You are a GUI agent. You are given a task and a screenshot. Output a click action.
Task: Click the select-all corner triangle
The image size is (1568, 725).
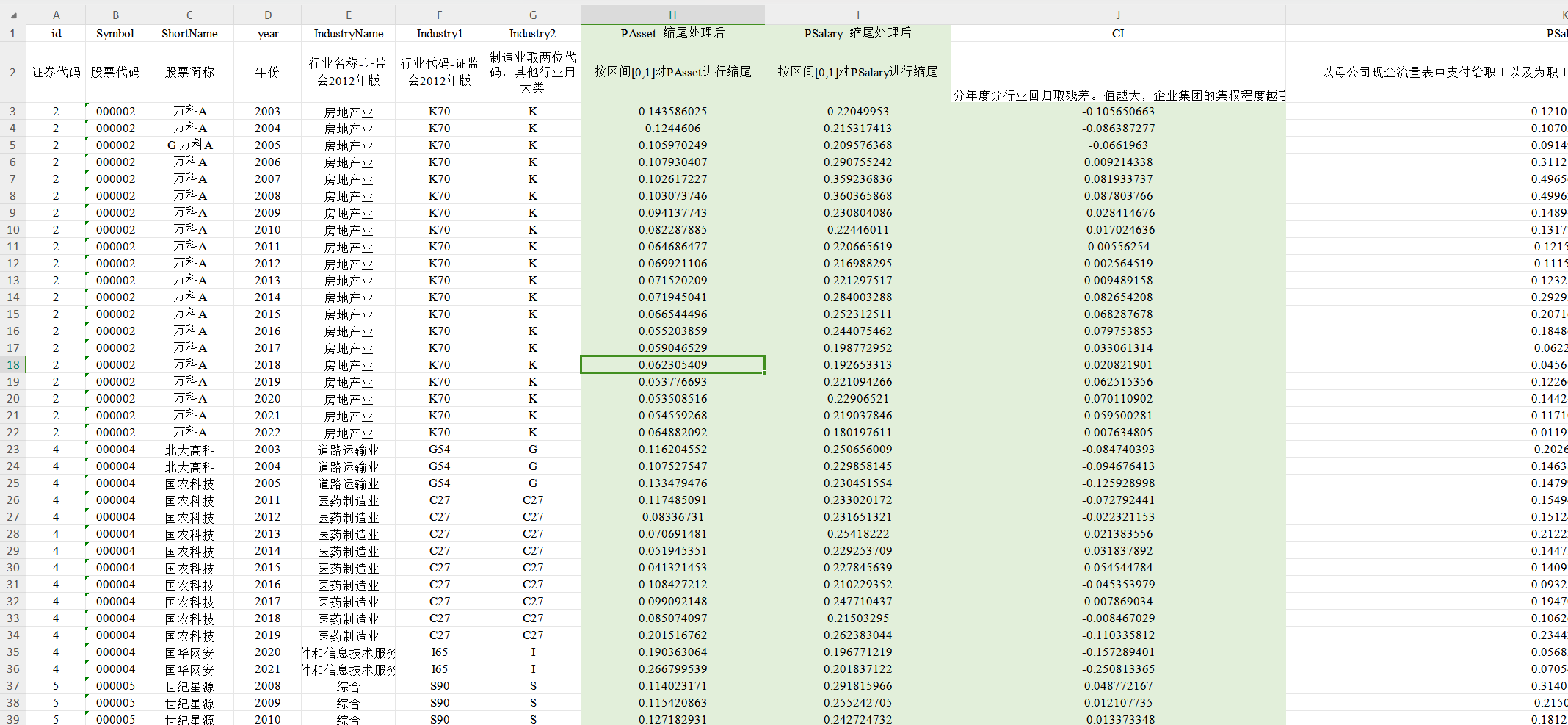[x=13, y=15]
